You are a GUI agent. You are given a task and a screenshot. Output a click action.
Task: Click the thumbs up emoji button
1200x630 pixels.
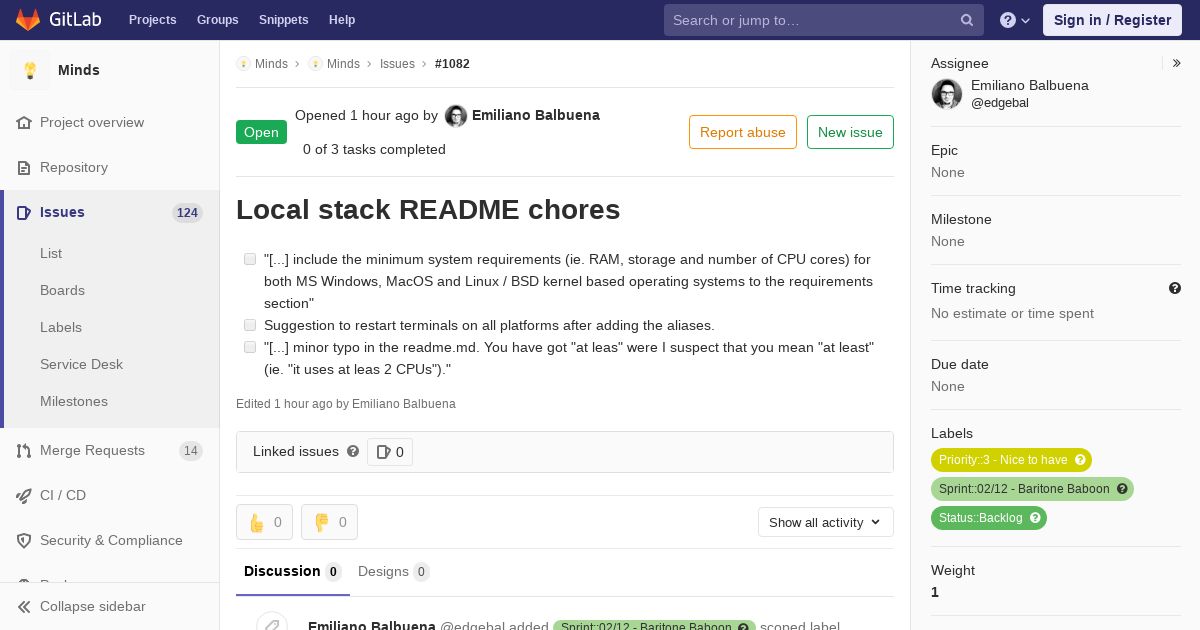(264, 522)
